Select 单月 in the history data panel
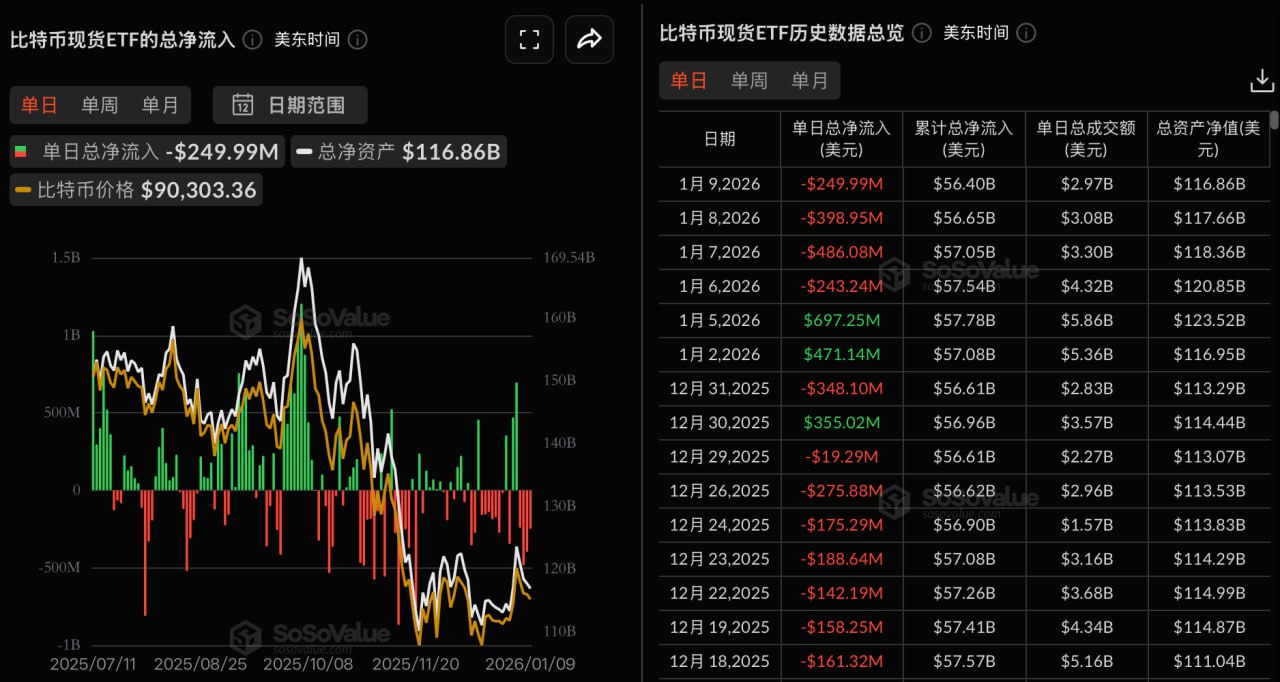 pyautogui.click(x=809, y=81)
